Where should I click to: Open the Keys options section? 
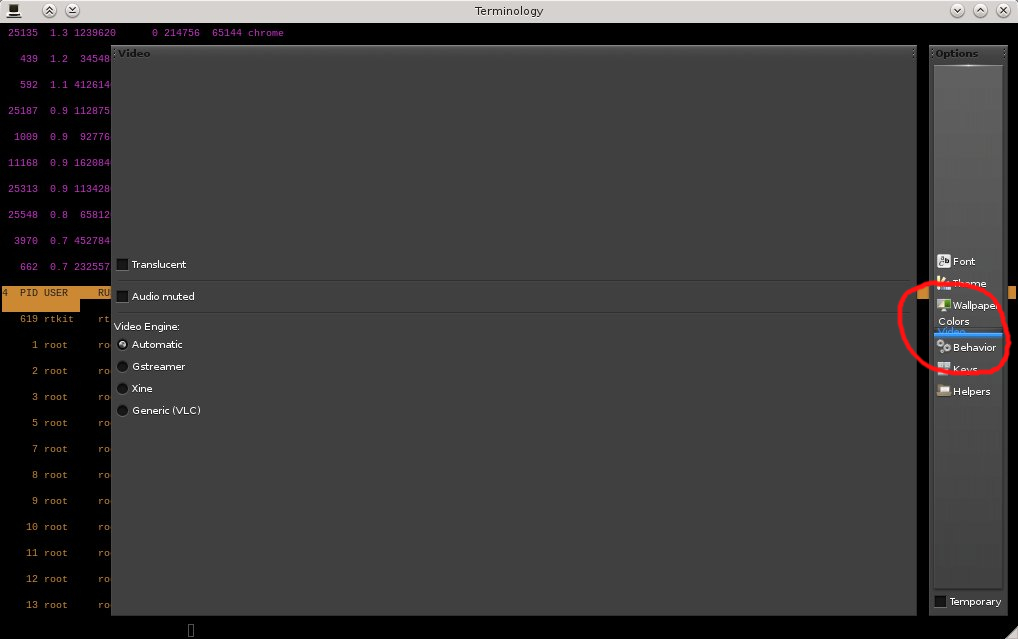click(x=958, y=369)
